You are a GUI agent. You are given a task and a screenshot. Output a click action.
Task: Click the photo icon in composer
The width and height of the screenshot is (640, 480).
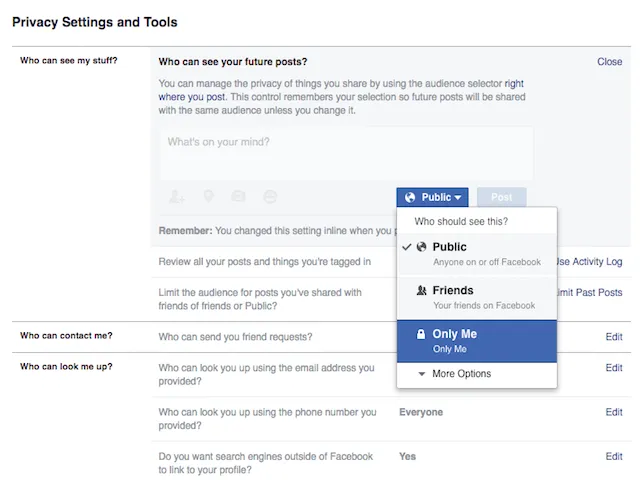pos(239,197)
